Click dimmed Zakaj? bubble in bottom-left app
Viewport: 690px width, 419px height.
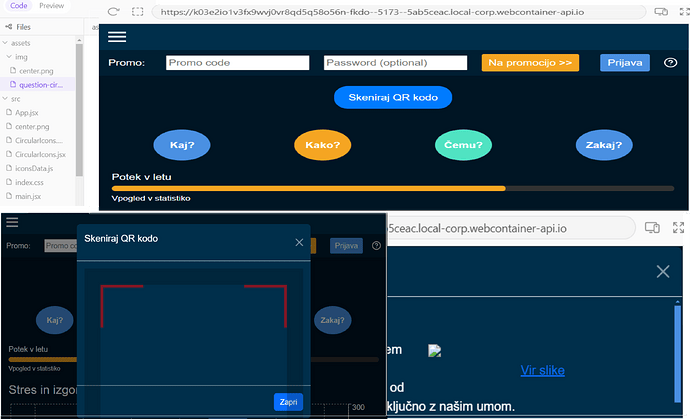pyautogui.click(x=332, y=320)
